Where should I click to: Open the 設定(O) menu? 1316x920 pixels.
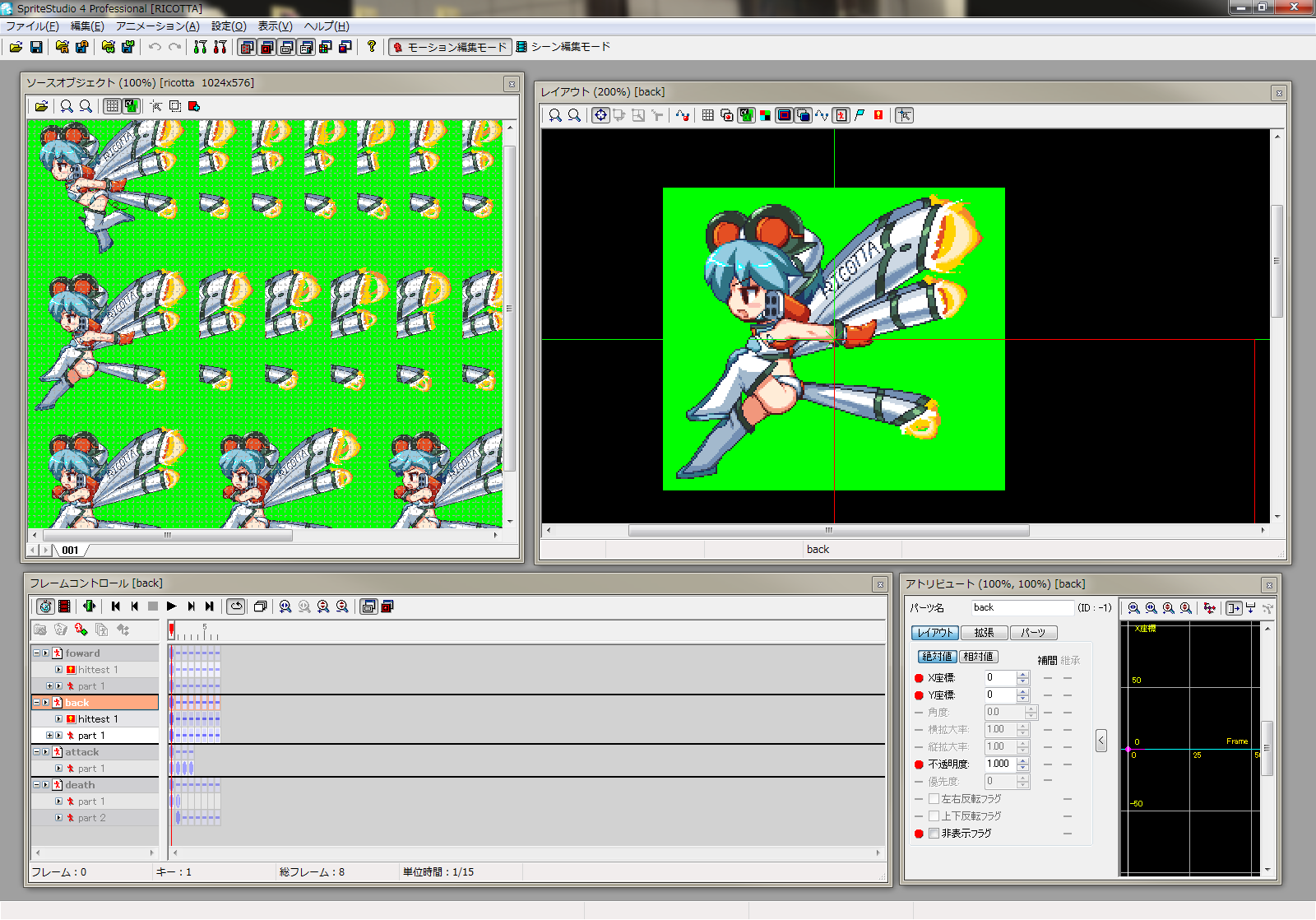click(229, 26)
